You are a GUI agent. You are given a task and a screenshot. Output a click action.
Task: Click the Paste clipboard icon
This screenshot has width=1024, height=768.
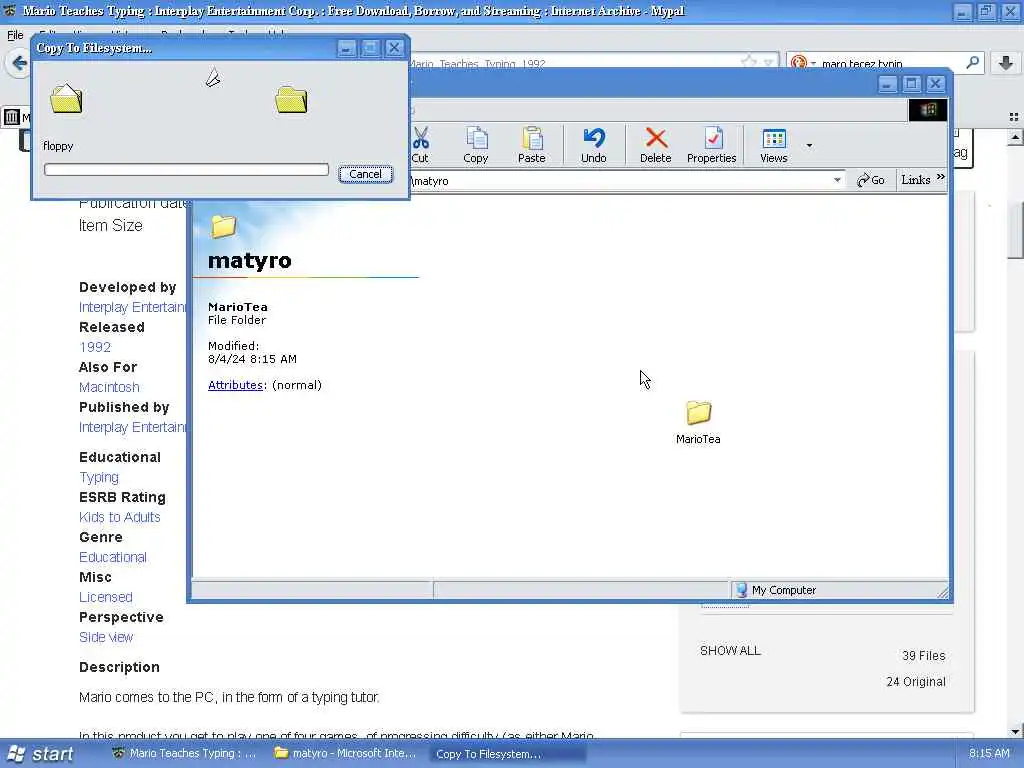coord(532,138)
